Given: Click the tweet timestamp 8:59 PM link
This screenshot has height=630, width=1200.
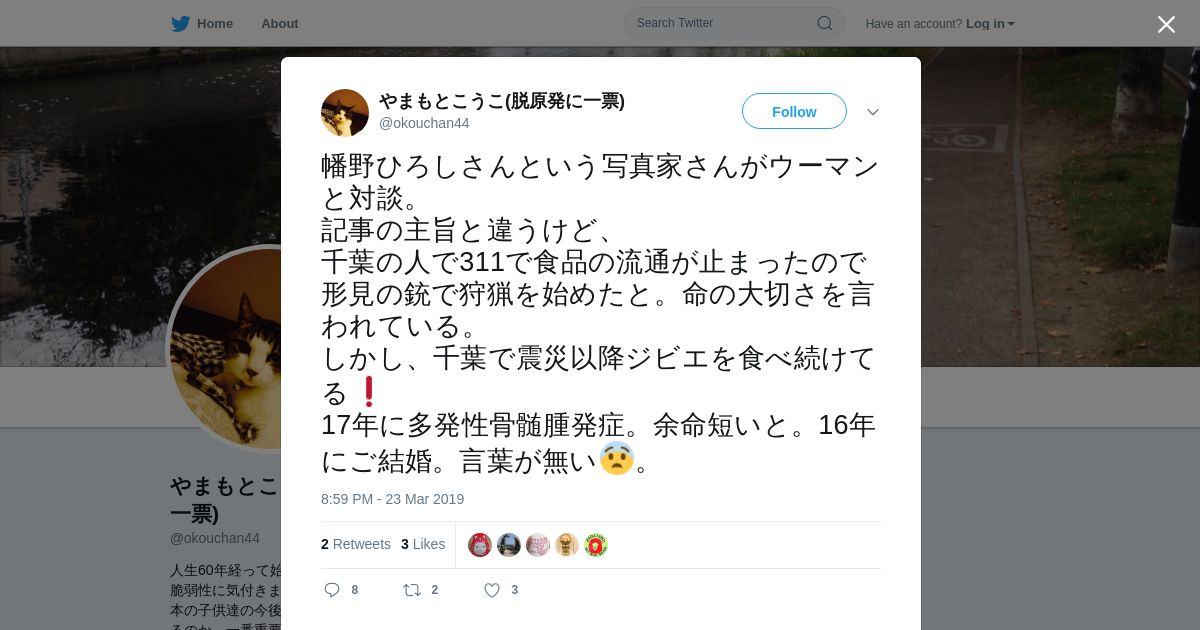Looking at the screenshot, I should coord(392,499).
